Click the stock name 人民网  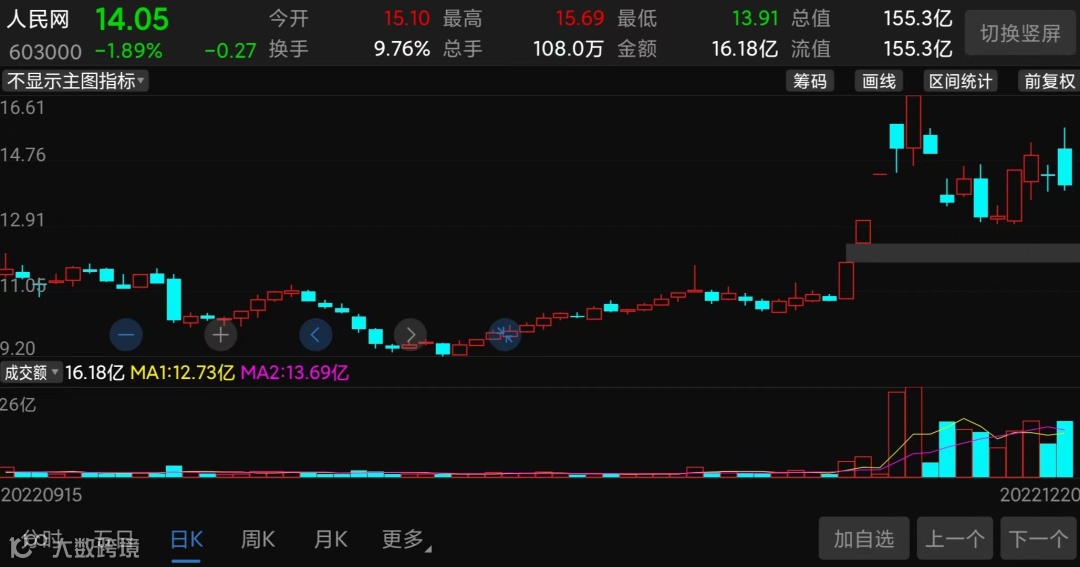click(x=38, y=19)
